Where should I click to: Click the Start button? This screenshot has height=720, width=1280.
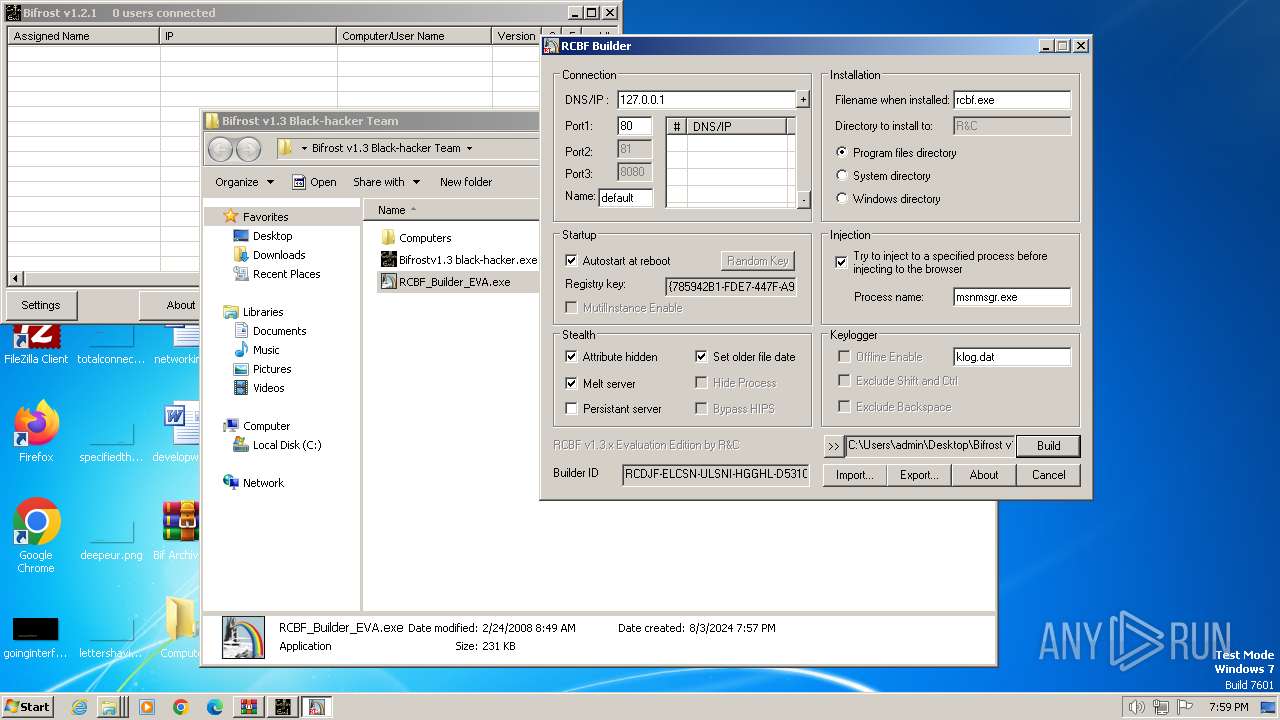pos(28,707)
